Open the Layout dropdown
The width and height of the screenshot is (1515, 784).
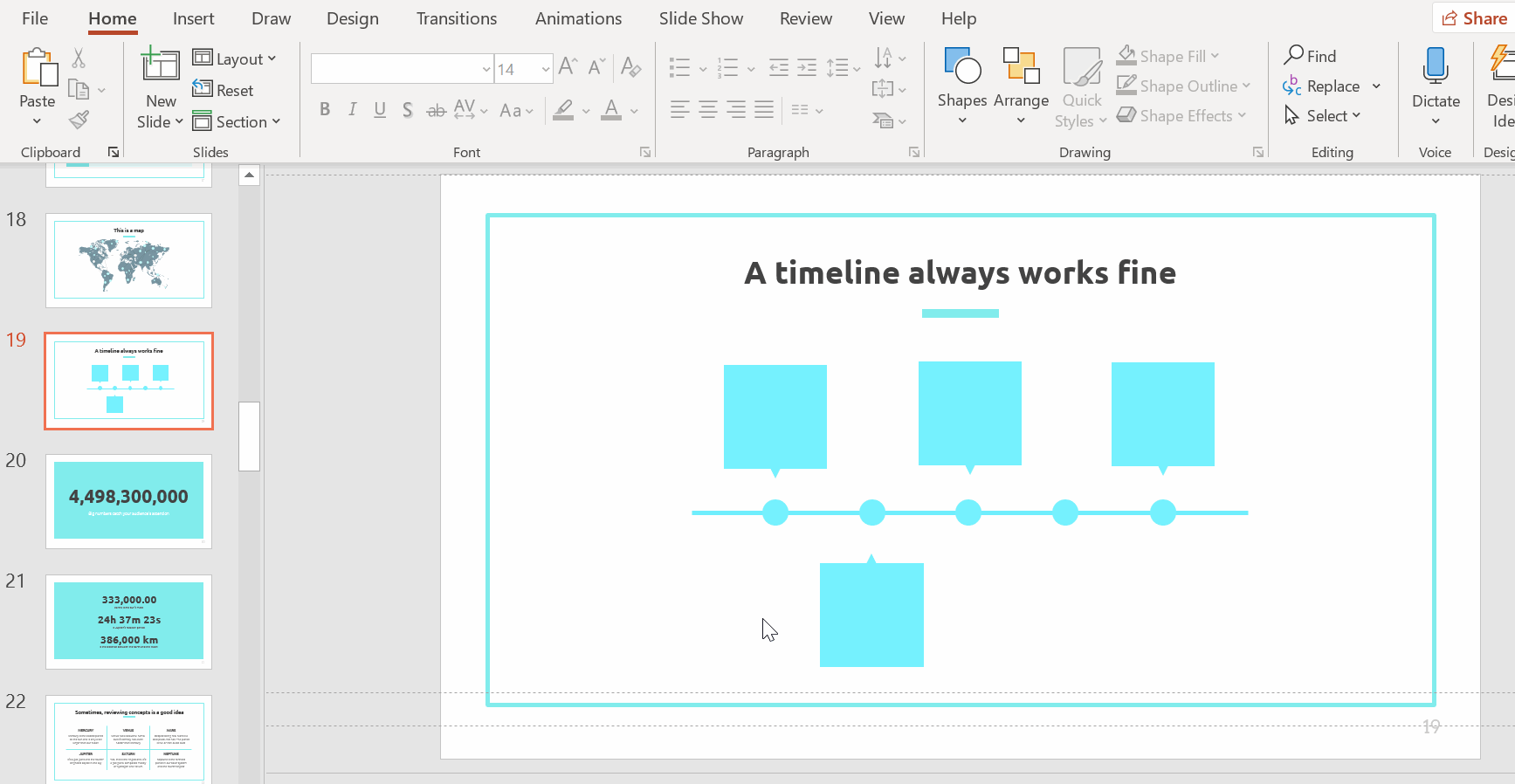click(x=234, y=58)
